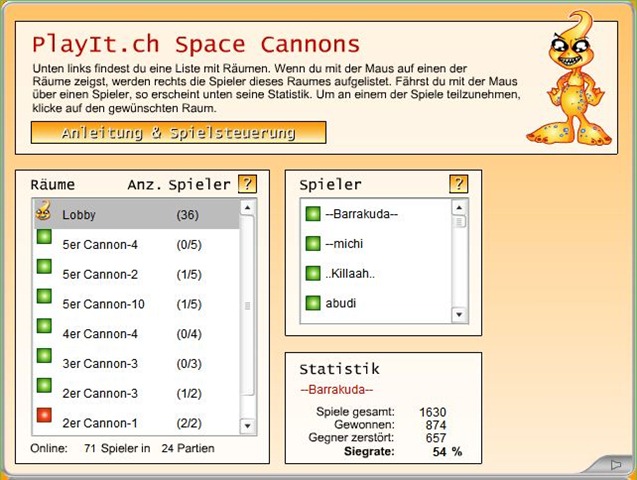
Task: Click the 24 Partien text
Action: 188,448
